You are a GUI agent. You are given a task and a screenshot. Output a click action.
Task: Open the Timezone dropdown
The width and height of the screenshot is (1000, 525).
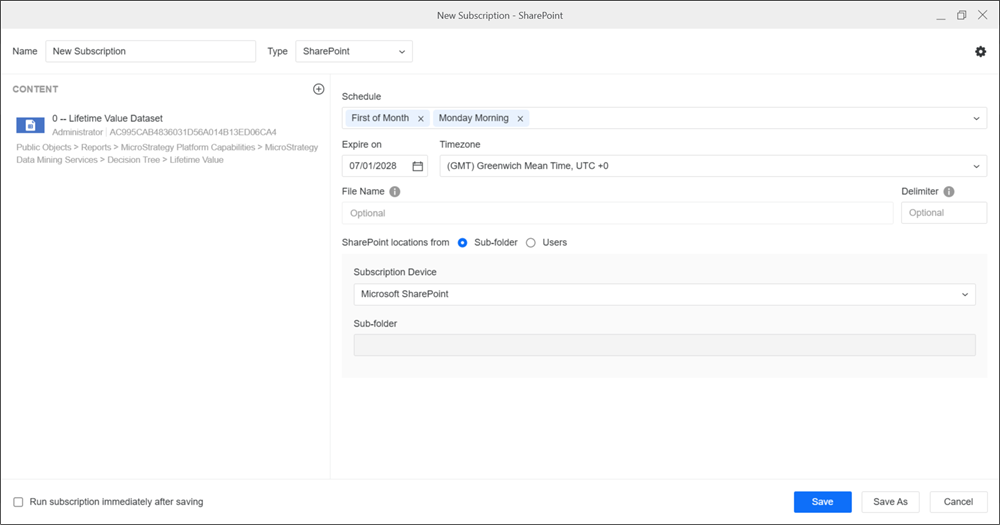(712, 166)
